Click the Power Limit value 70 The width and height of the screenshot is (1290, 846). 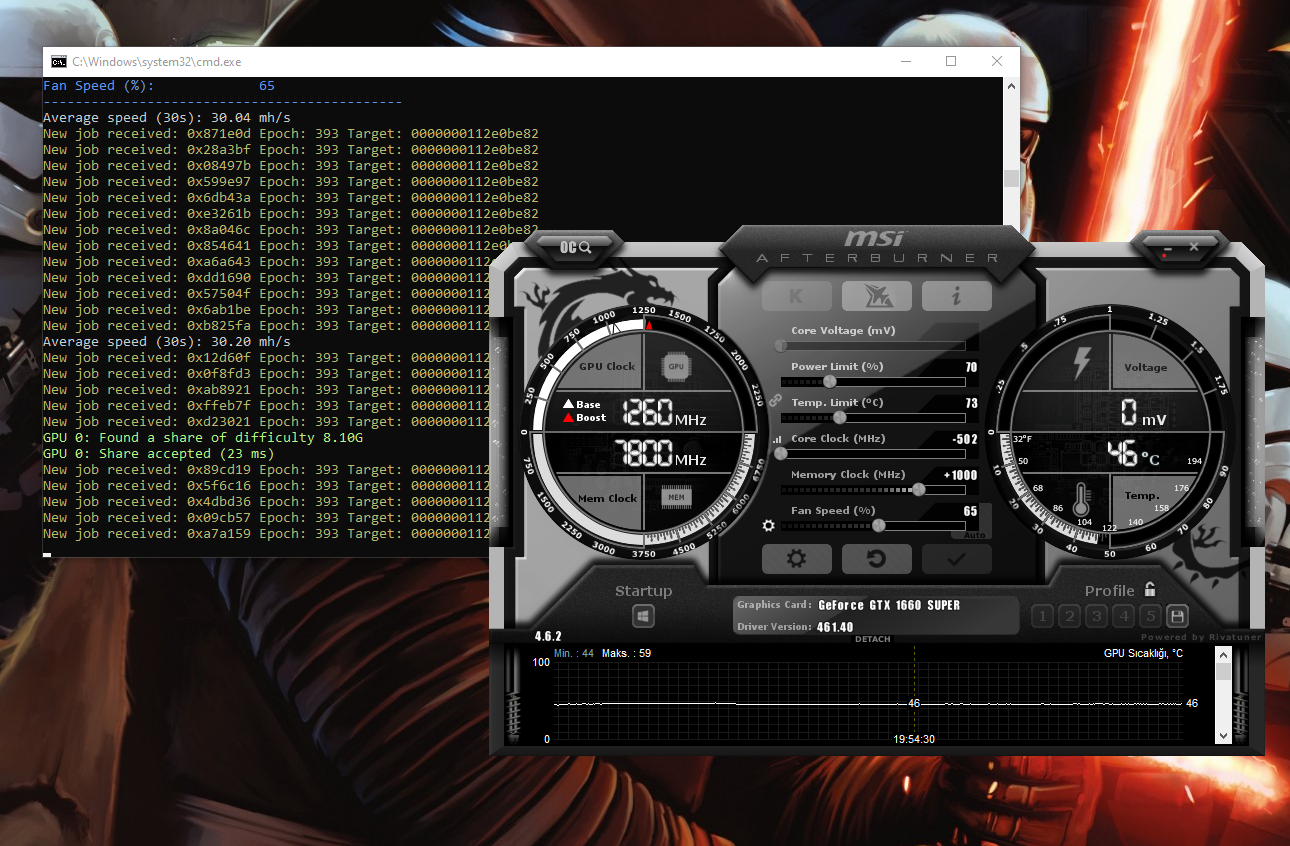(971, 367)
